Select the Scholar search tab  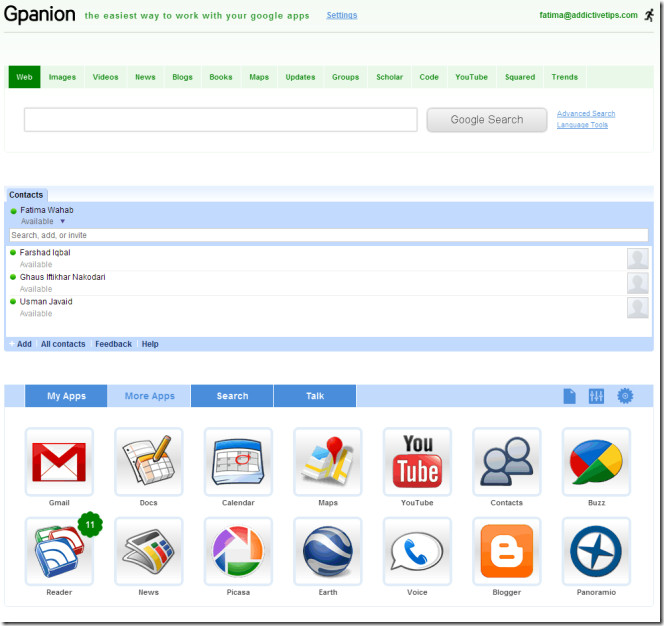click(390, 77)
